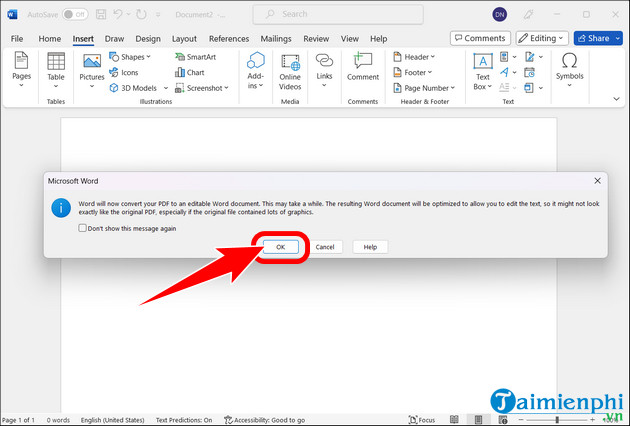Open the Table insert grid
This screenshot has width=630, height=426.
(x=56, y=70)
